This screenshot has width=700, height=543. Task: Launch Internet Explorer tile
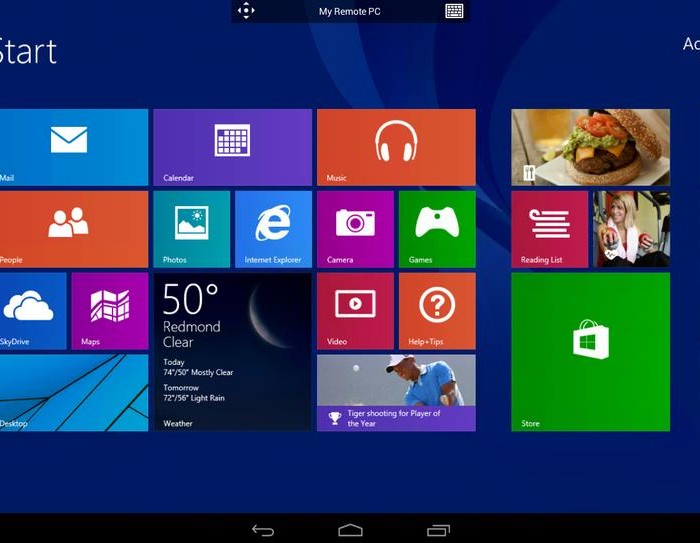click(273, 229)
